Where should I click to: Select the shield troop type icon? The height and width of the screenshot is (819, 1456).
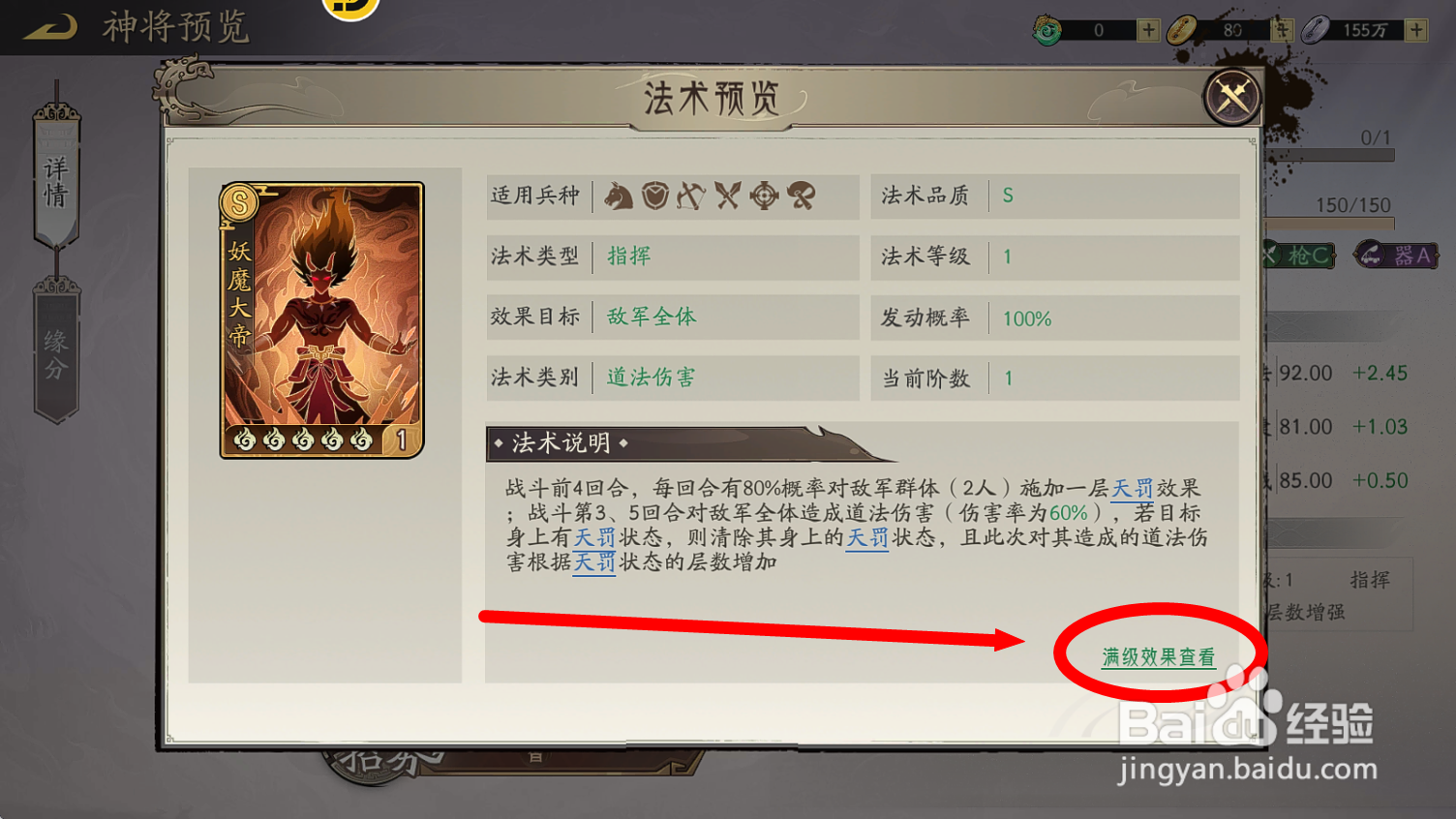[655, 196]
